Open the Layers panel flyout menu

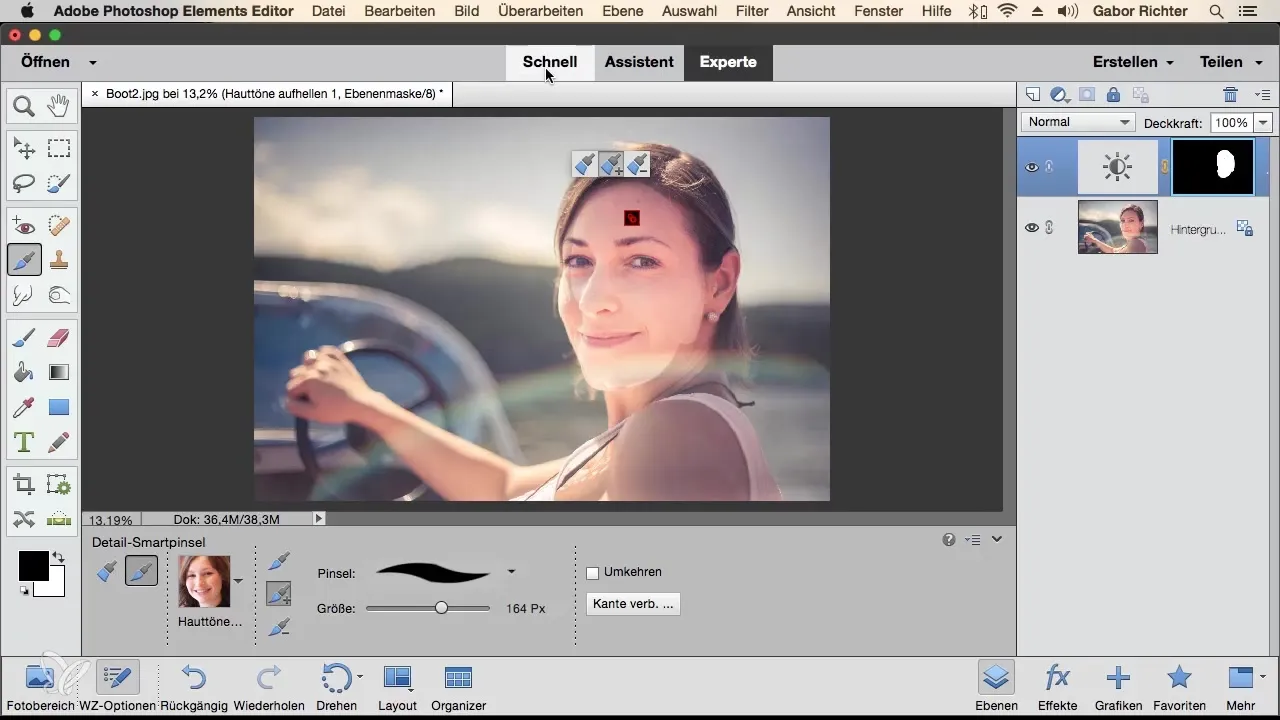pyautogui.click(x=1262, y=95)
